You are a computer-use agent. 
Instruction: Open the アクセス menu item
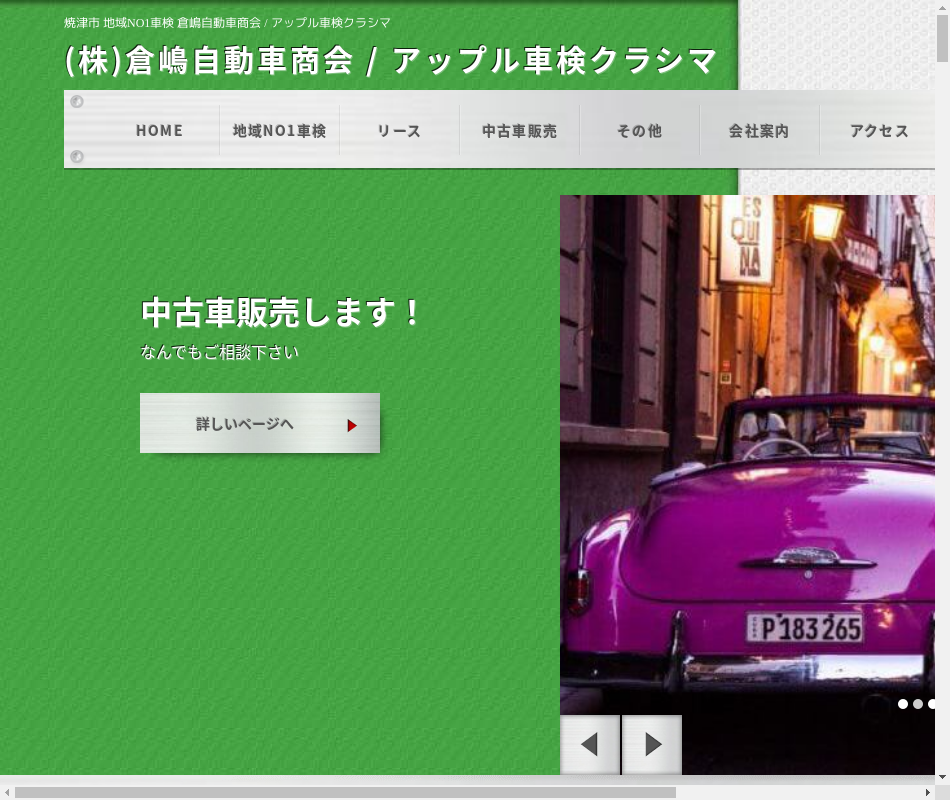(879, 130)
